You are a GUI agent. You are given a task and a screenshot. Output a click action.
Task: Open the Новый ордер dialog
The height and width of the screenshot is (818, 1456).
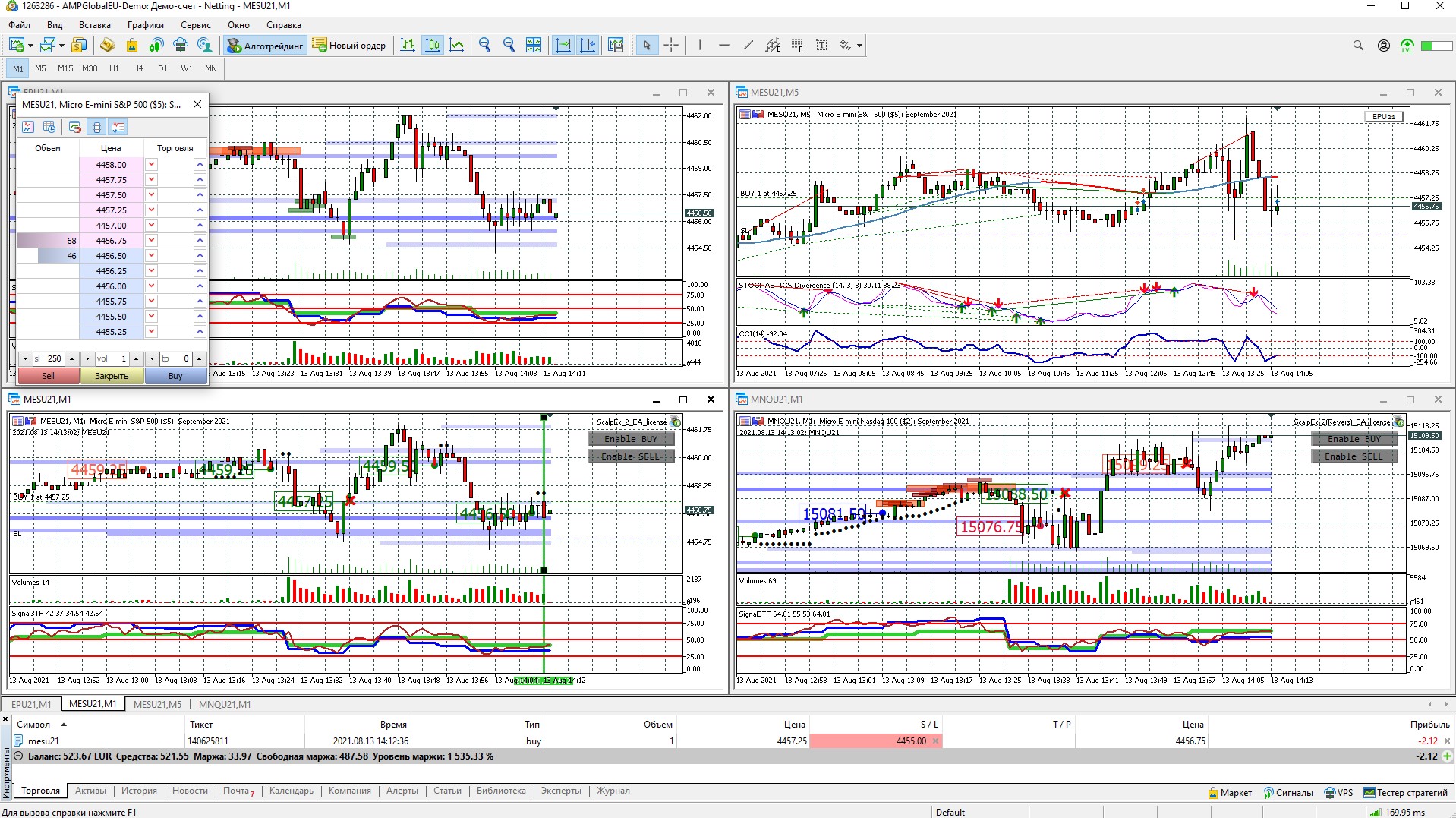[x=349, y=46]
